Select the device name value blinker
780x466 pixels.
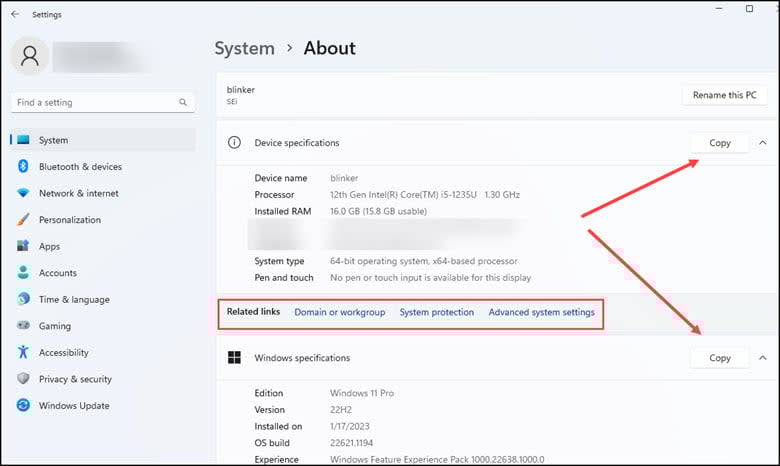[x=344, y=178]
